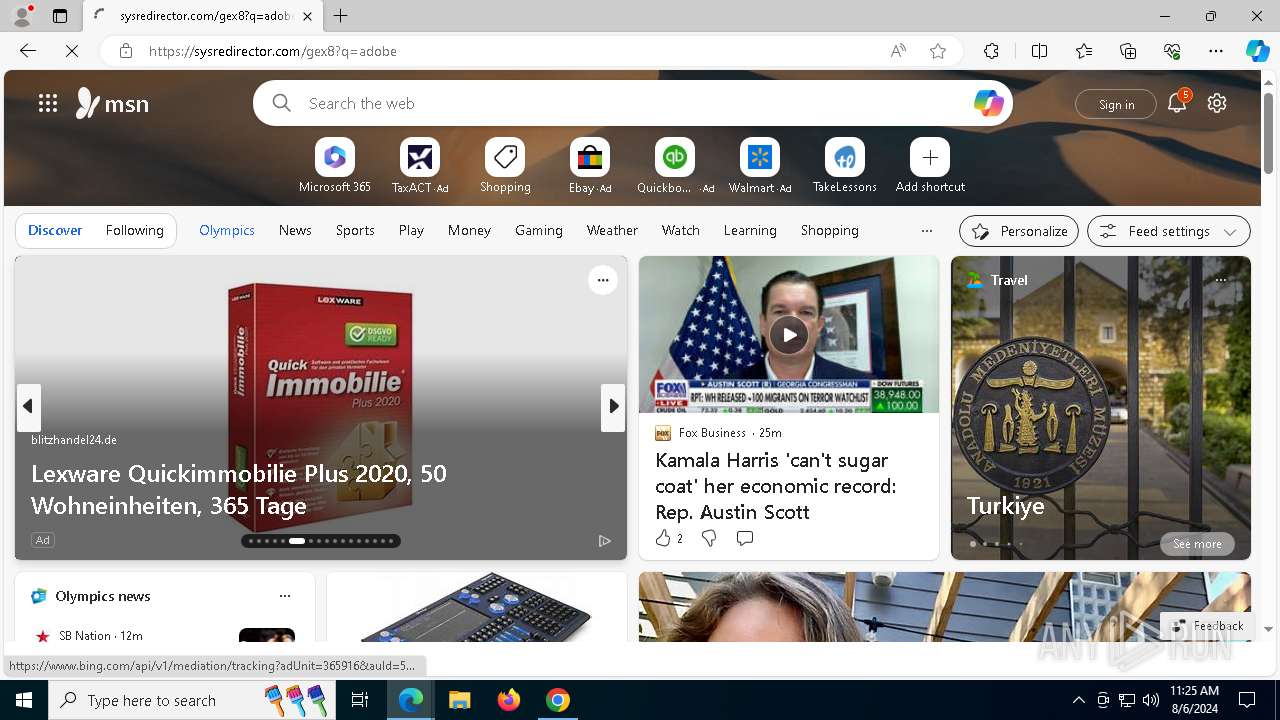
Task: Open the Feedback button
Action: (x=1208, y=625)
